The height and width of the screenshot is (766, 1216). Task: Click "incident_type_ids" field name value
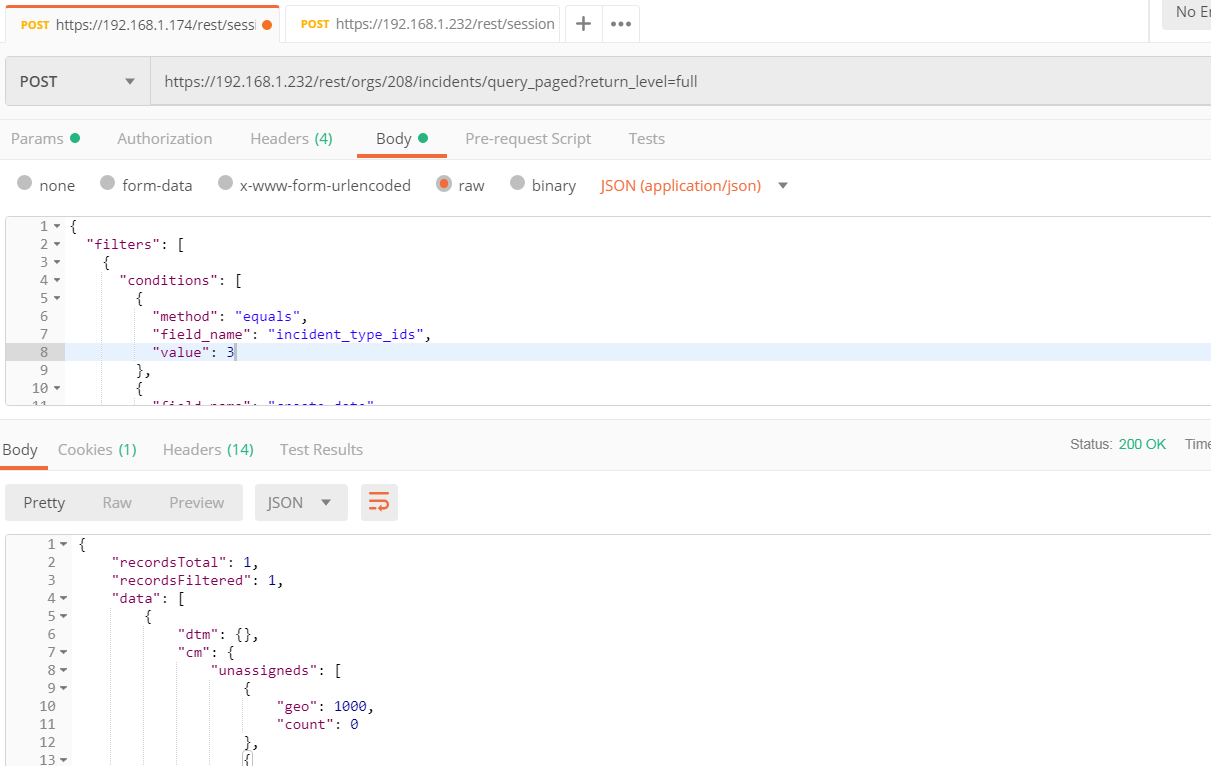348,334
